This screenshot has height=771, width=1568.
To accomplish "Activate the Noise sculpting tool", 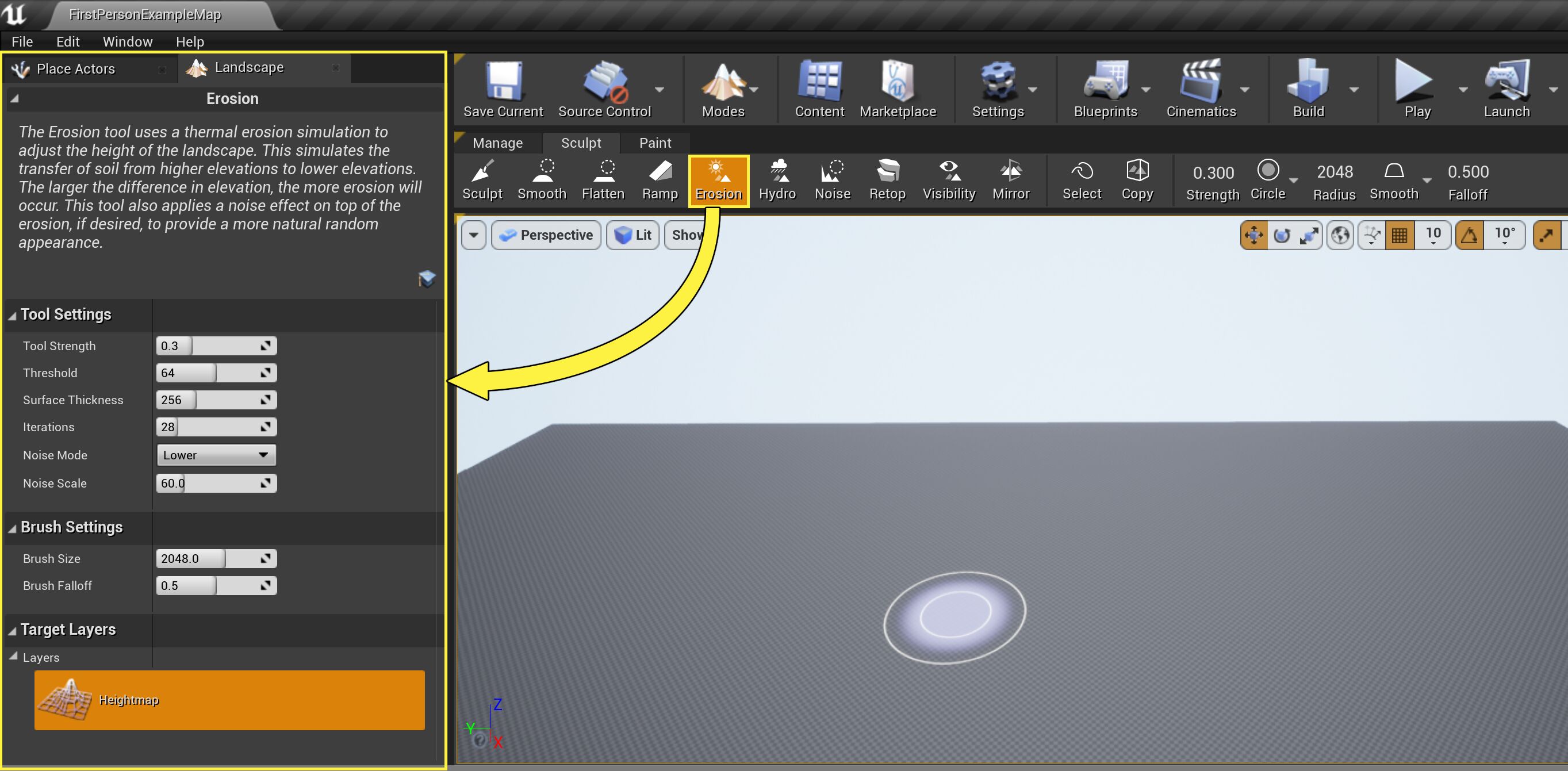I will click(x=832, y=179).
